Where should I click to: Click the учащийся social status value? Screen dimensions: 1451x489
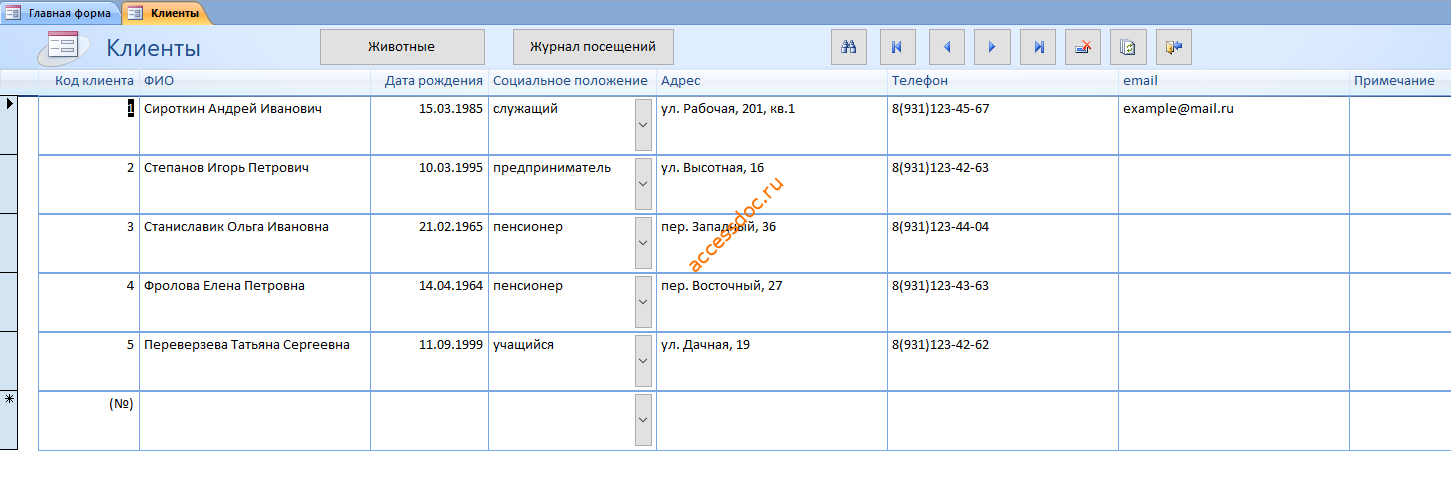[523, 345]
